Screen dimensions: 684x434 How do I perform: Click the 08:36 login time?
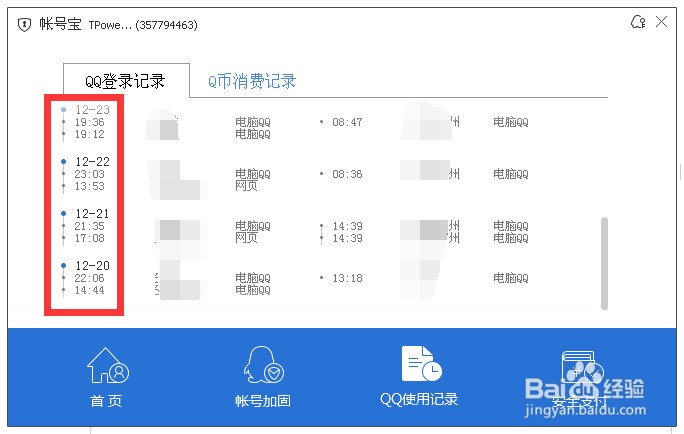(x=347, y=174)
